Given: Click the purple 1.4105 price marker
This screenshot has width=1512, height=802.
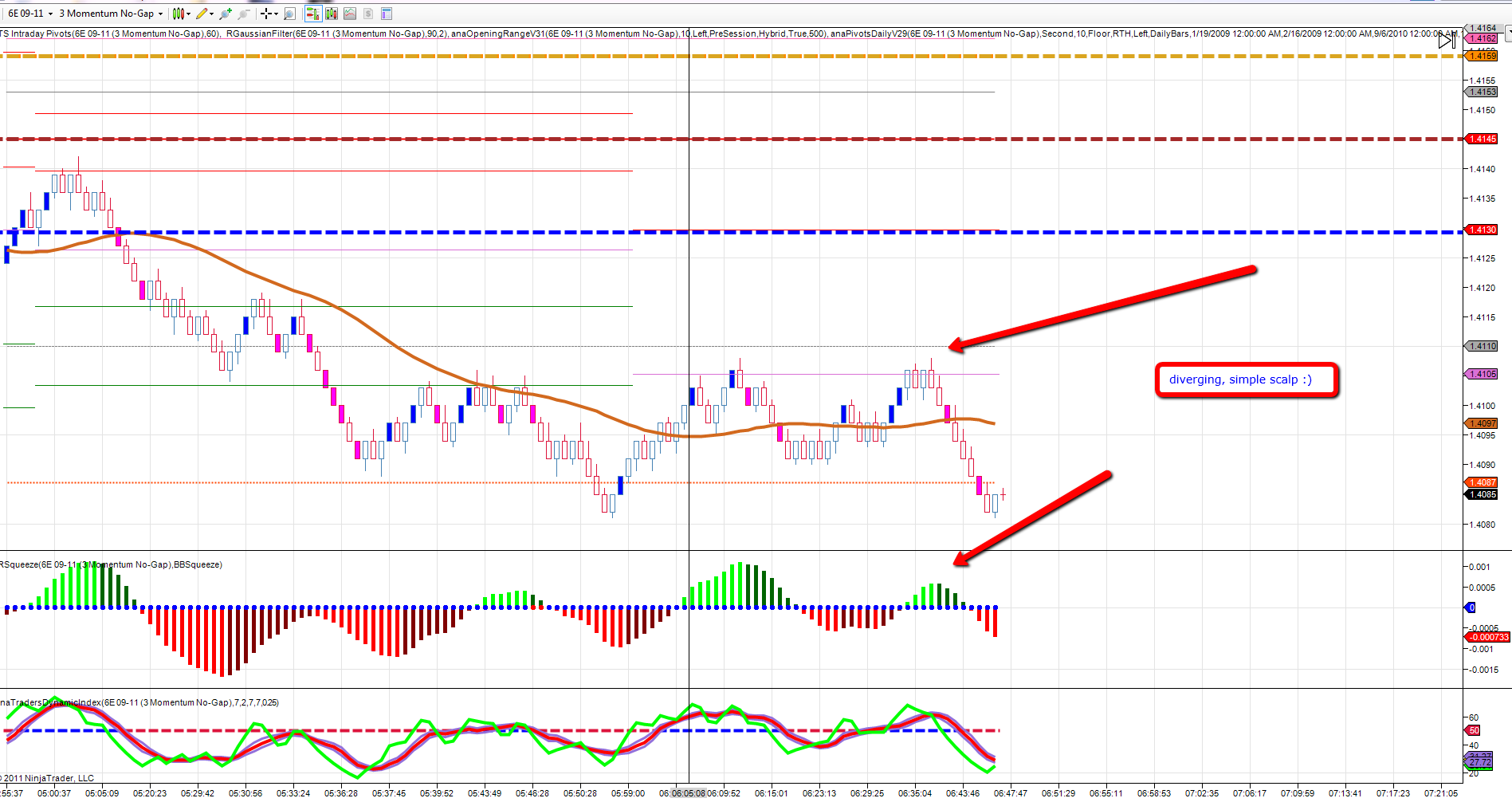Looking at the screenshot, I should (1482, 374).
